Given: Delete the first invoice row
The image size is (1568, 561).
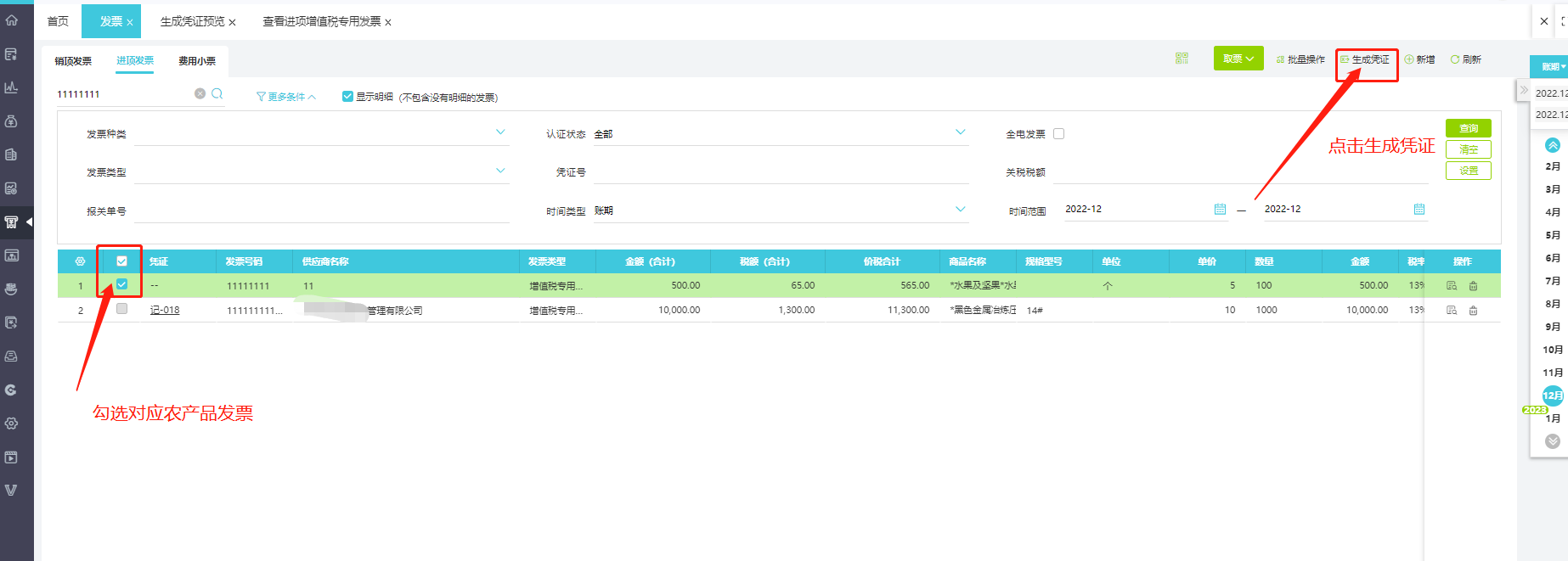Looking at the screenshot, I should tap(1473, 286).
